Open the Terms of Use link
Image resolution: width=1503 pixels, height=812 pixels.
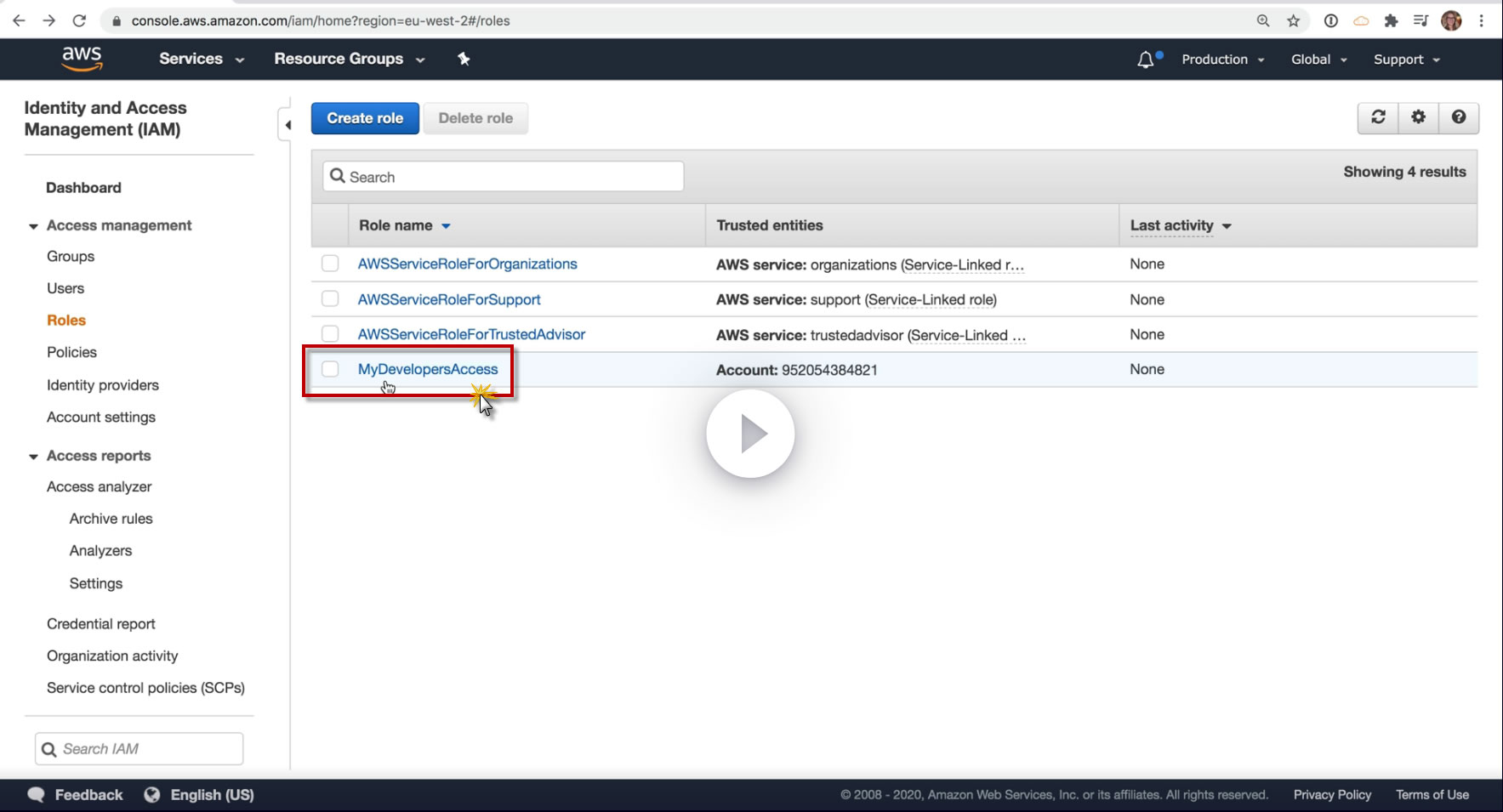[x=1432, y=795]
